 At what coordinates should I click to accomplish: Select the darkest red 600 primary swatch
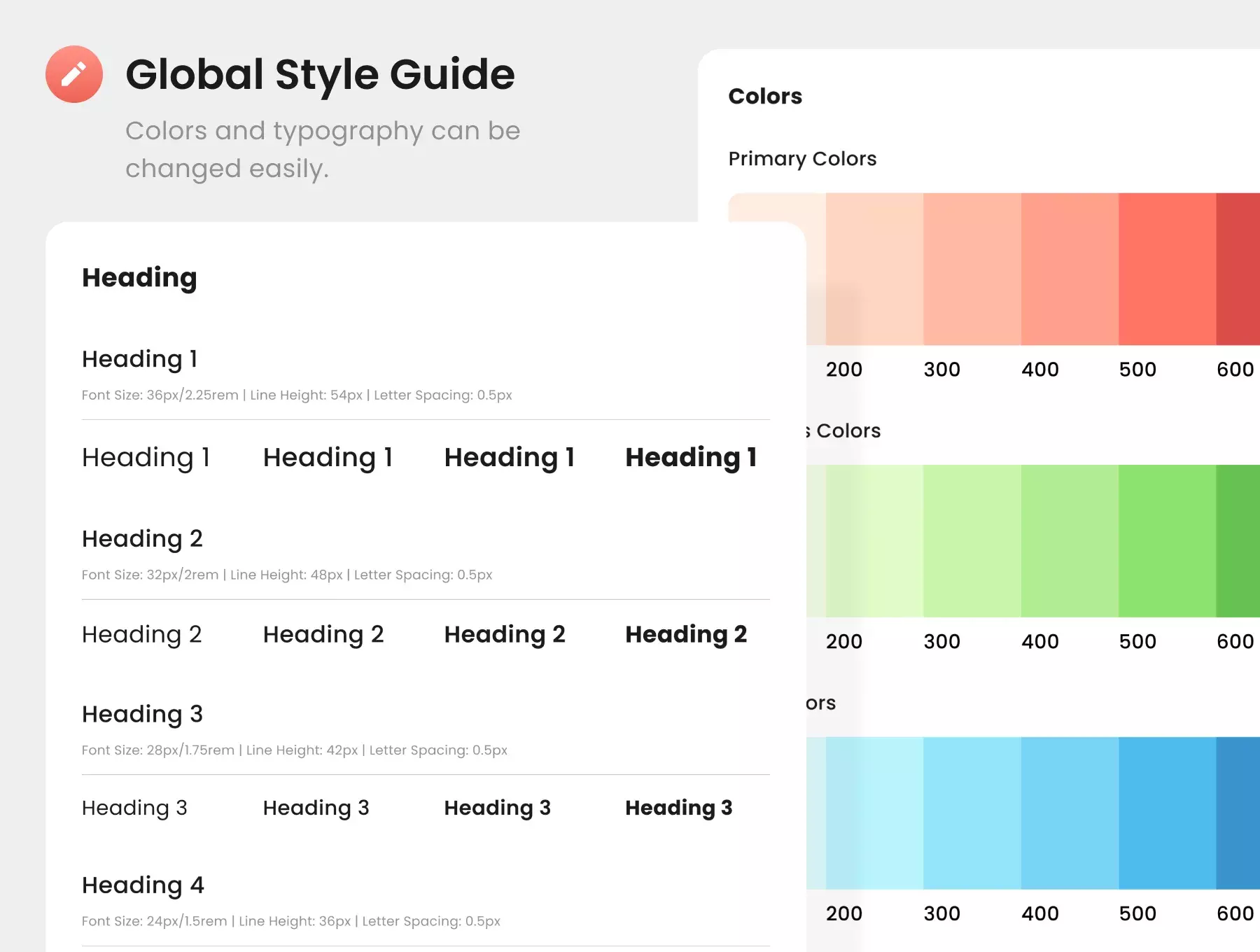1238,269
